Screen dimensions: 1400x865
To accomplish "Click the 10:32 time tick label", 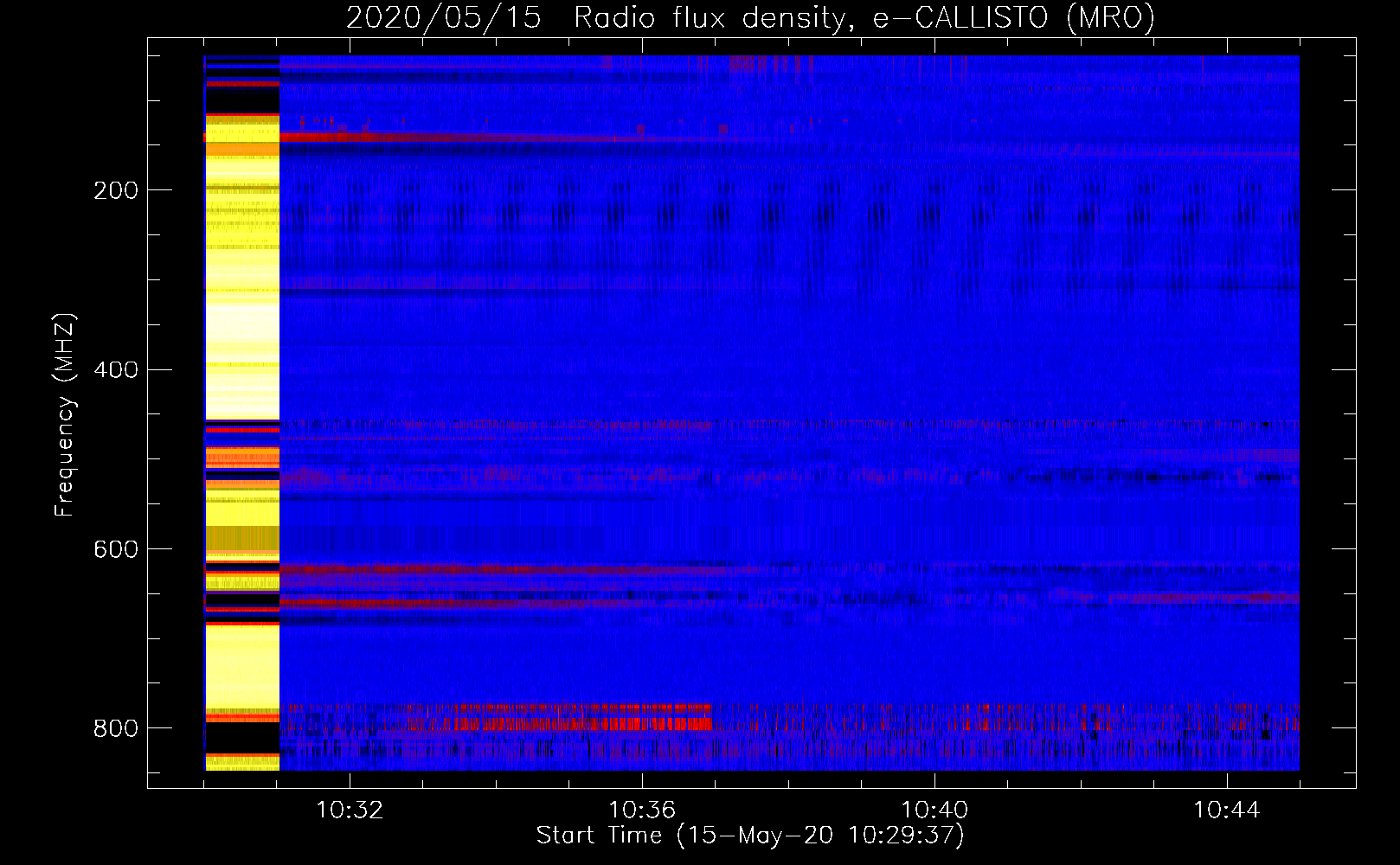I will [350, 811].
